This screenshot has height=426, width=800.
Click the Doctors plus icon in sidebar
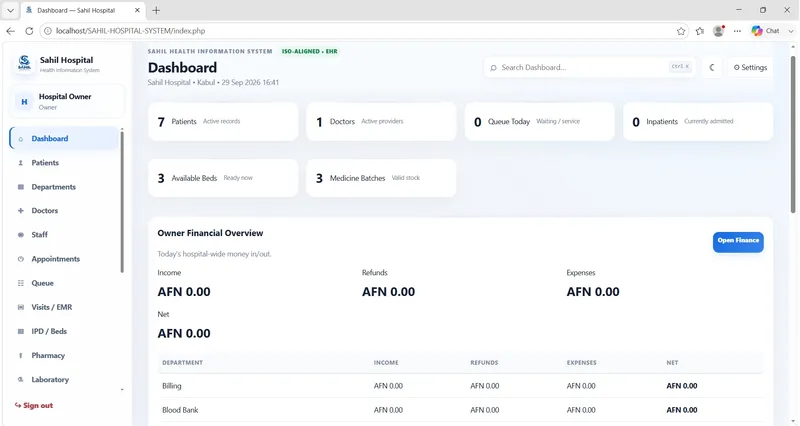point(21,211)
